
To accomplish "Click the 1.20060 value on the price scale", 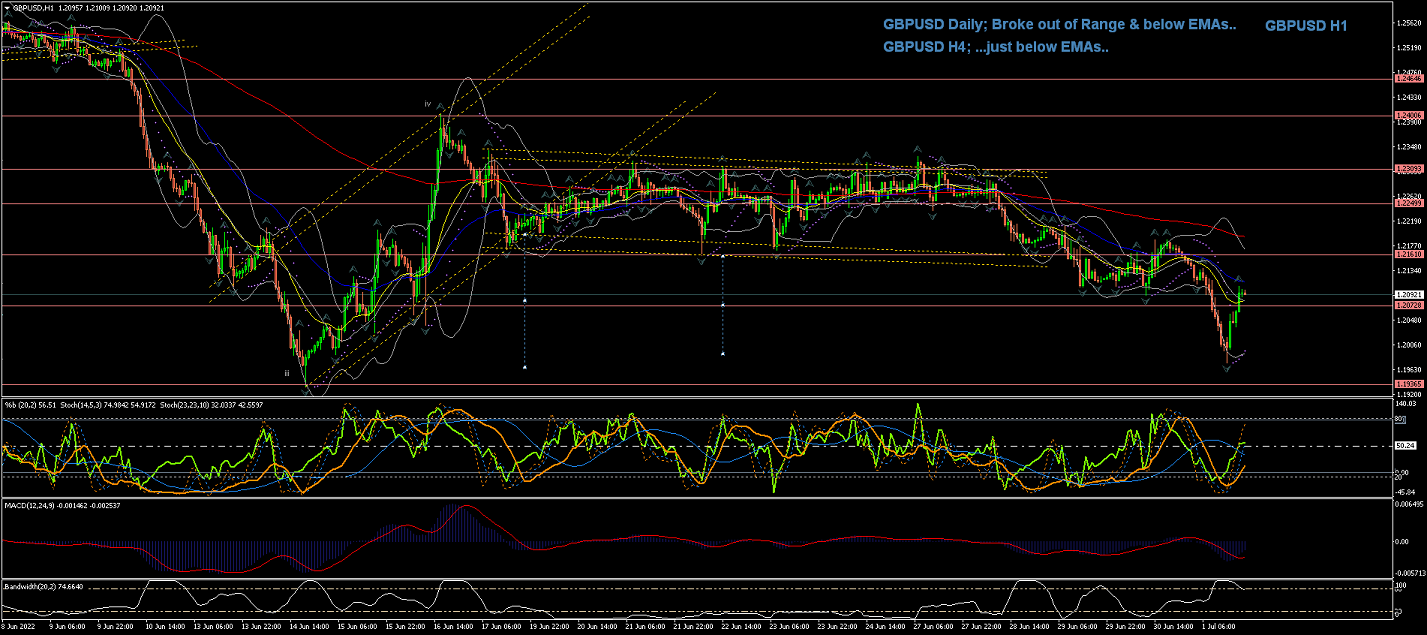I will click(x=1408, y=346).
